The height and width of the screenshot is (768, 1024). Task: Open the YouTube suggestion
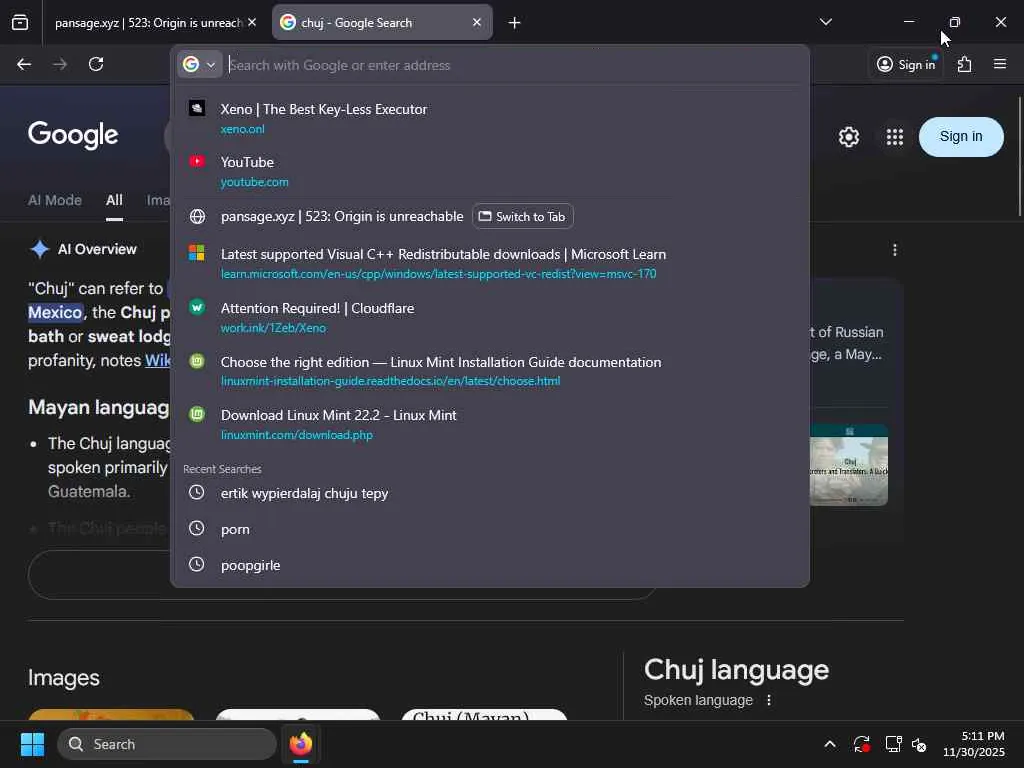click(490, 170)
